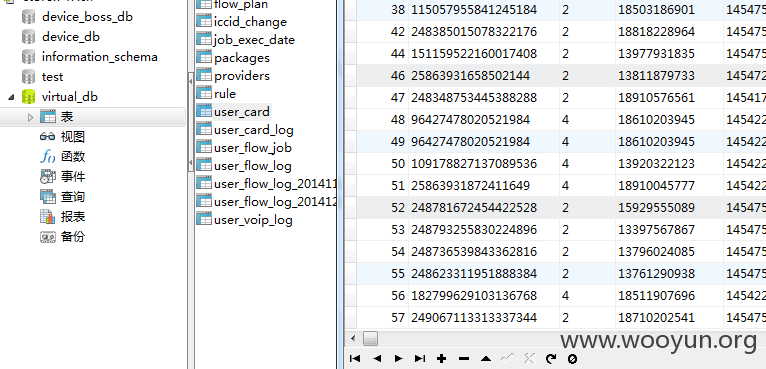This screenshot has height=369, width=766.
Task: Click cell 151159522160017408 in row 44
Action: 484,54
